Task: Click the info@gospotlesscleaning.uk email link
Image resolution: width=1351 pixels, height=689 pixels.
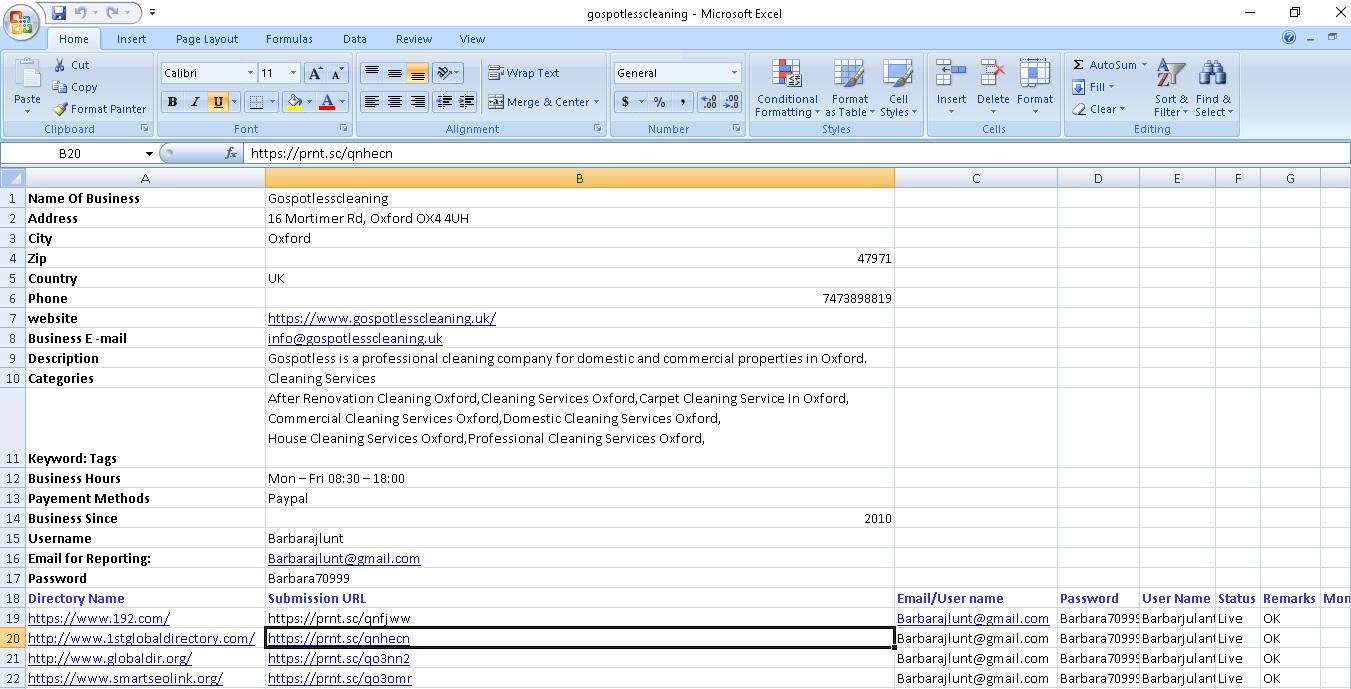Action: pos(355,338)
